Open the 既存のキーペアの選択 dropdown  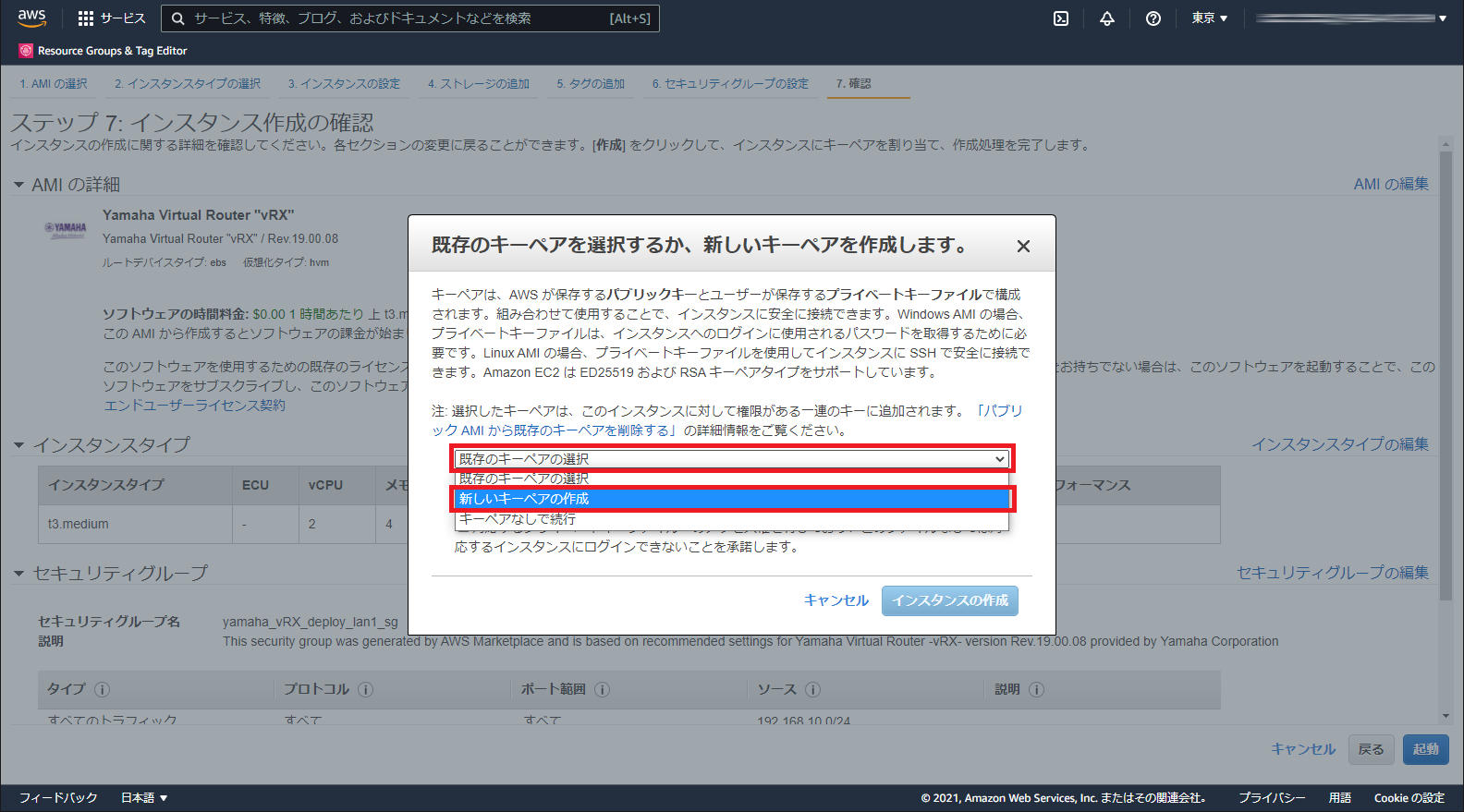[x=731, y=458]
